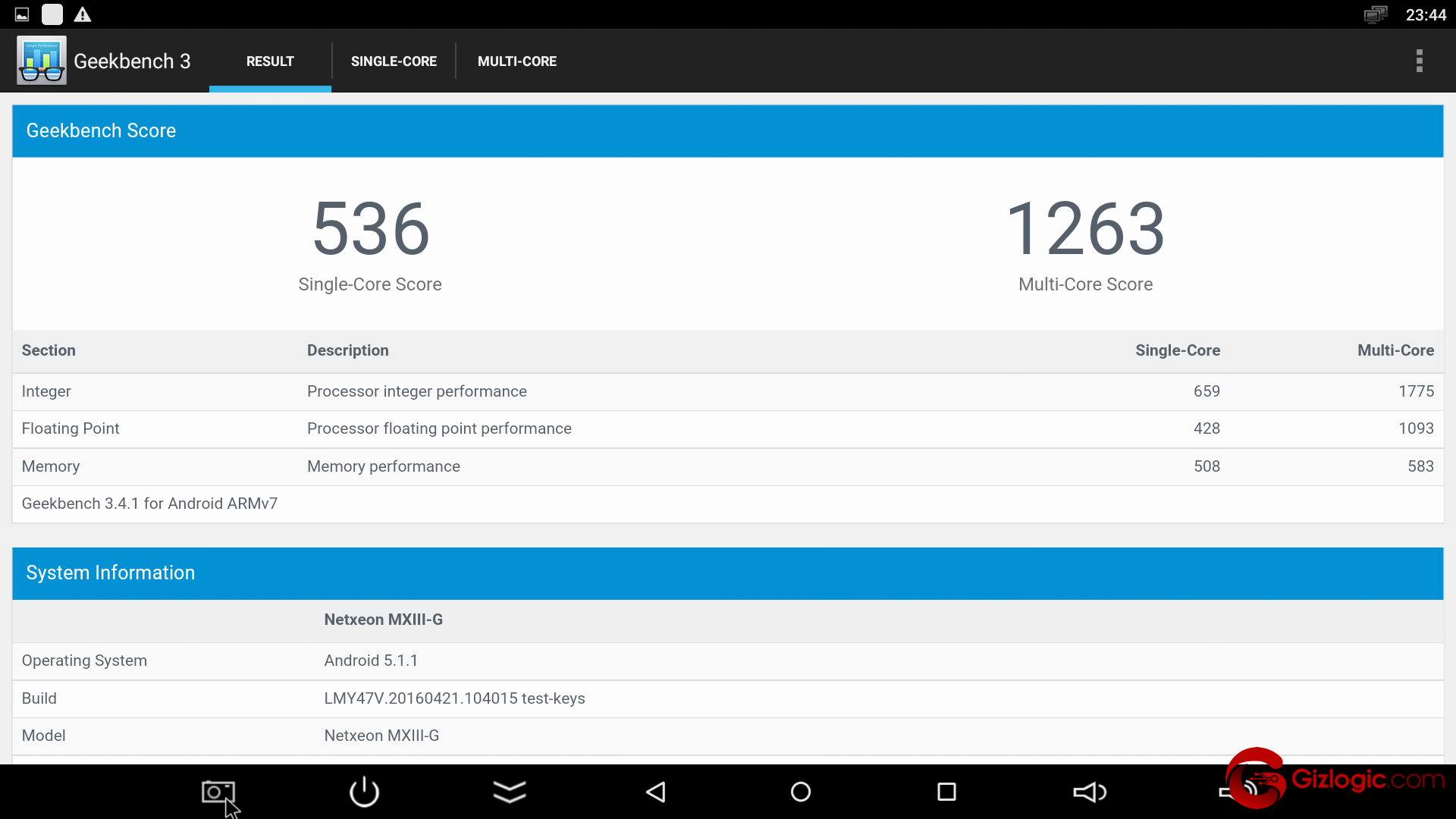The width and height of the screenshot is (1456, 819).
Task: Open the Geekbench 3 app icon
Action: pyautogui.click(x=42, y=61)
